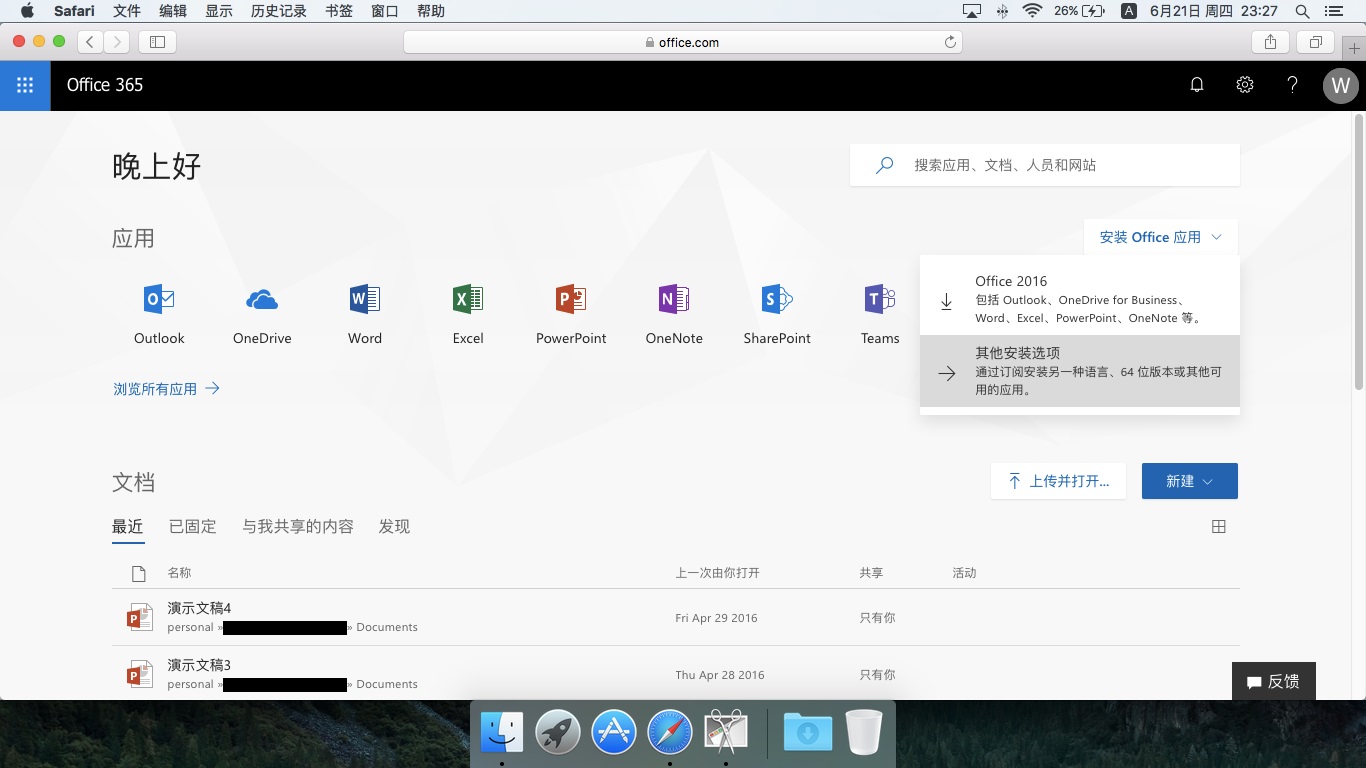Click the Safari share button
Screen dimensions: 1366x768
coord(1270,42)
